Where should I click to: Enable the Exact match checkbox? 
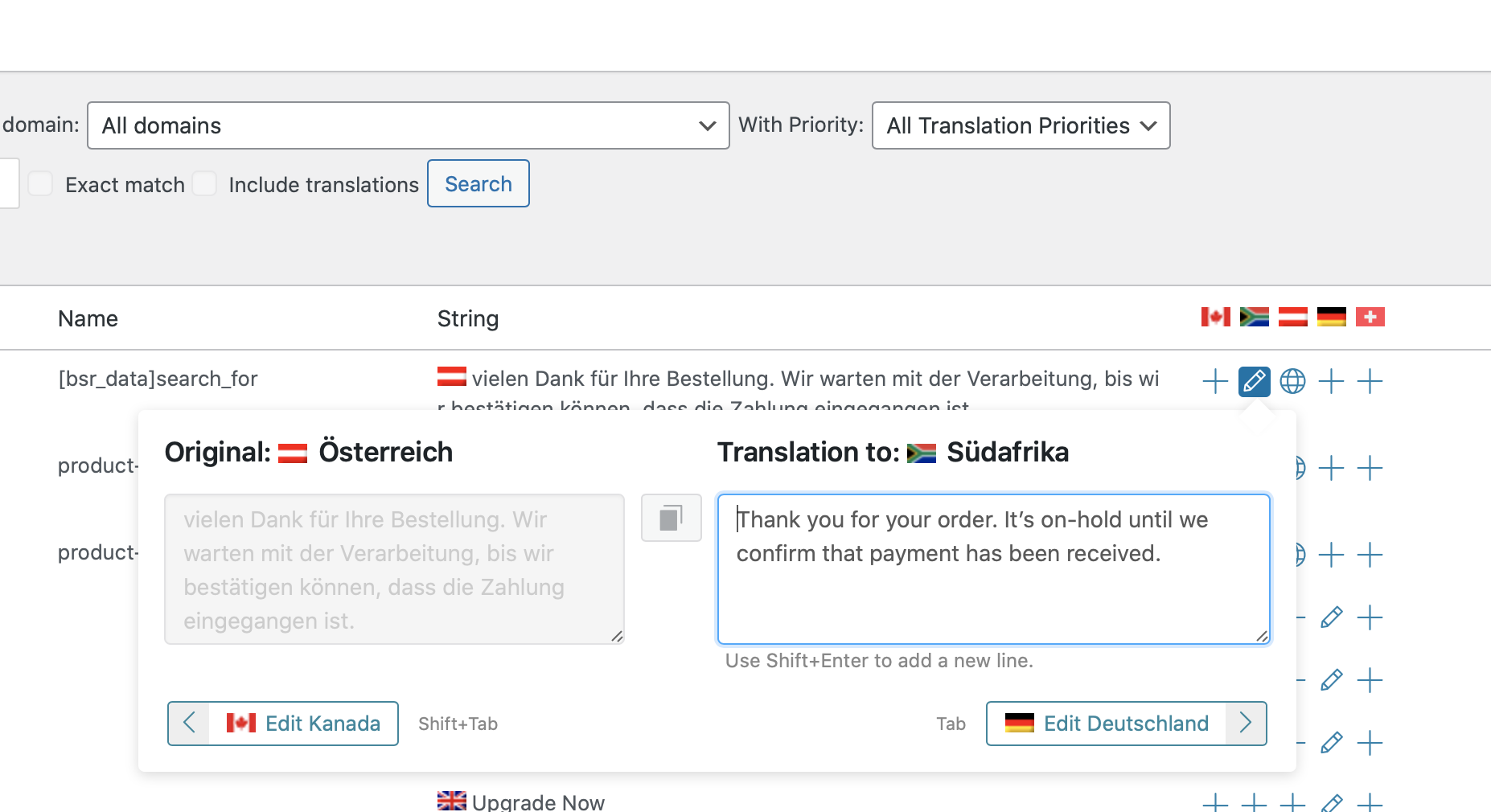coord(41,184)
